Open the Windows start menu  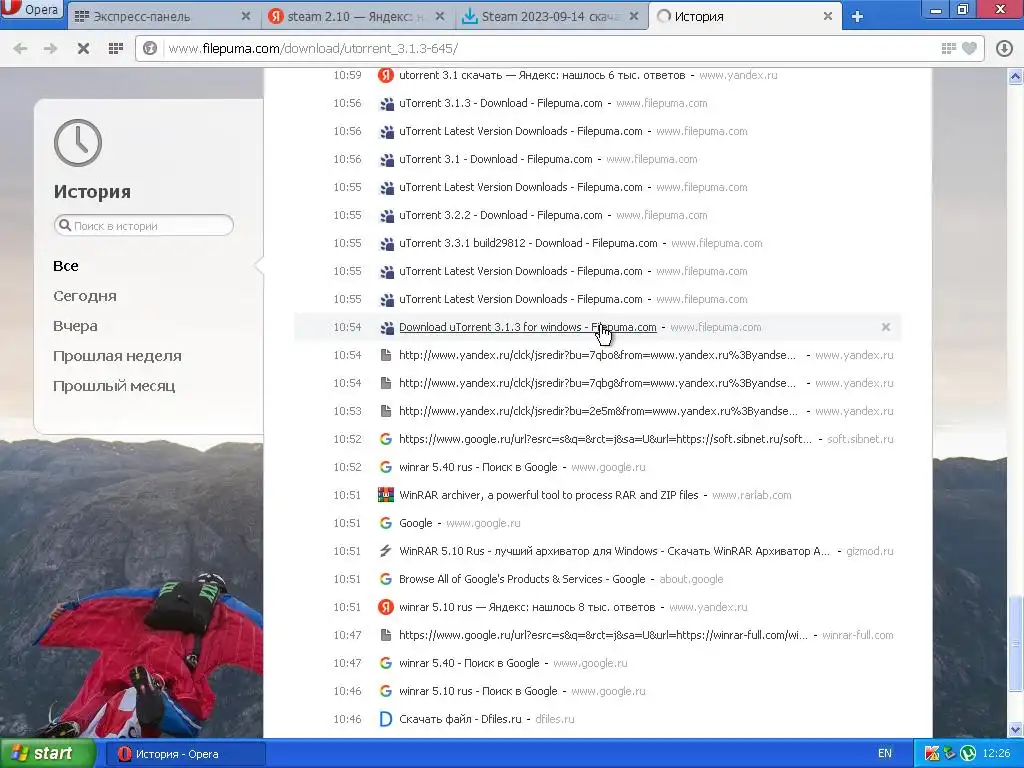(47, 754)
